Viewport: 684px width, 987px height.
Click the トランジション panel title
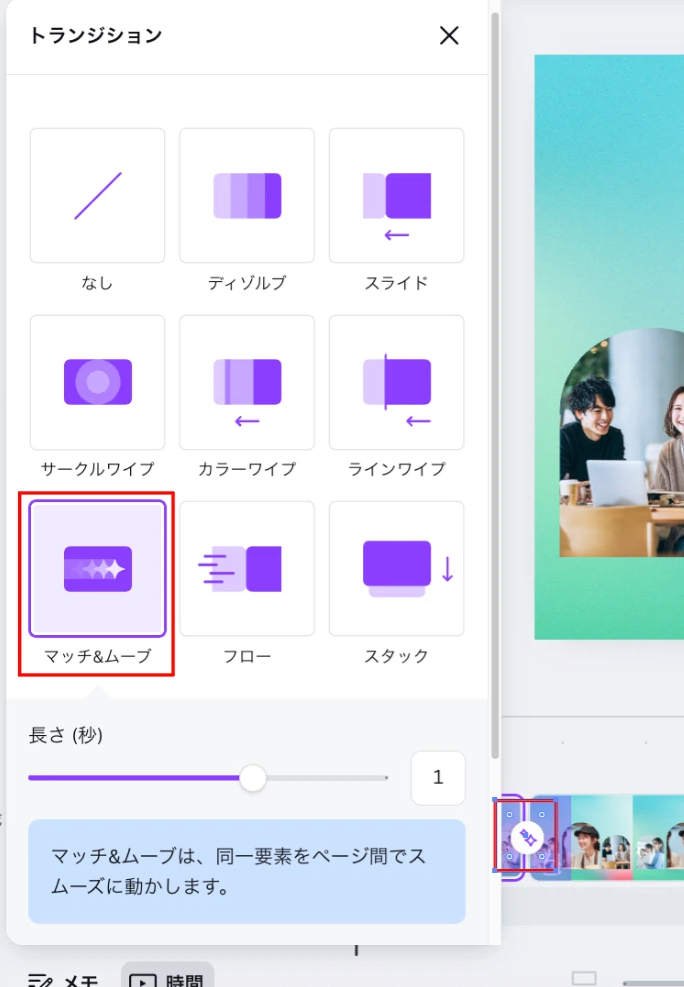pyautogui.click(x=96, y=35)
